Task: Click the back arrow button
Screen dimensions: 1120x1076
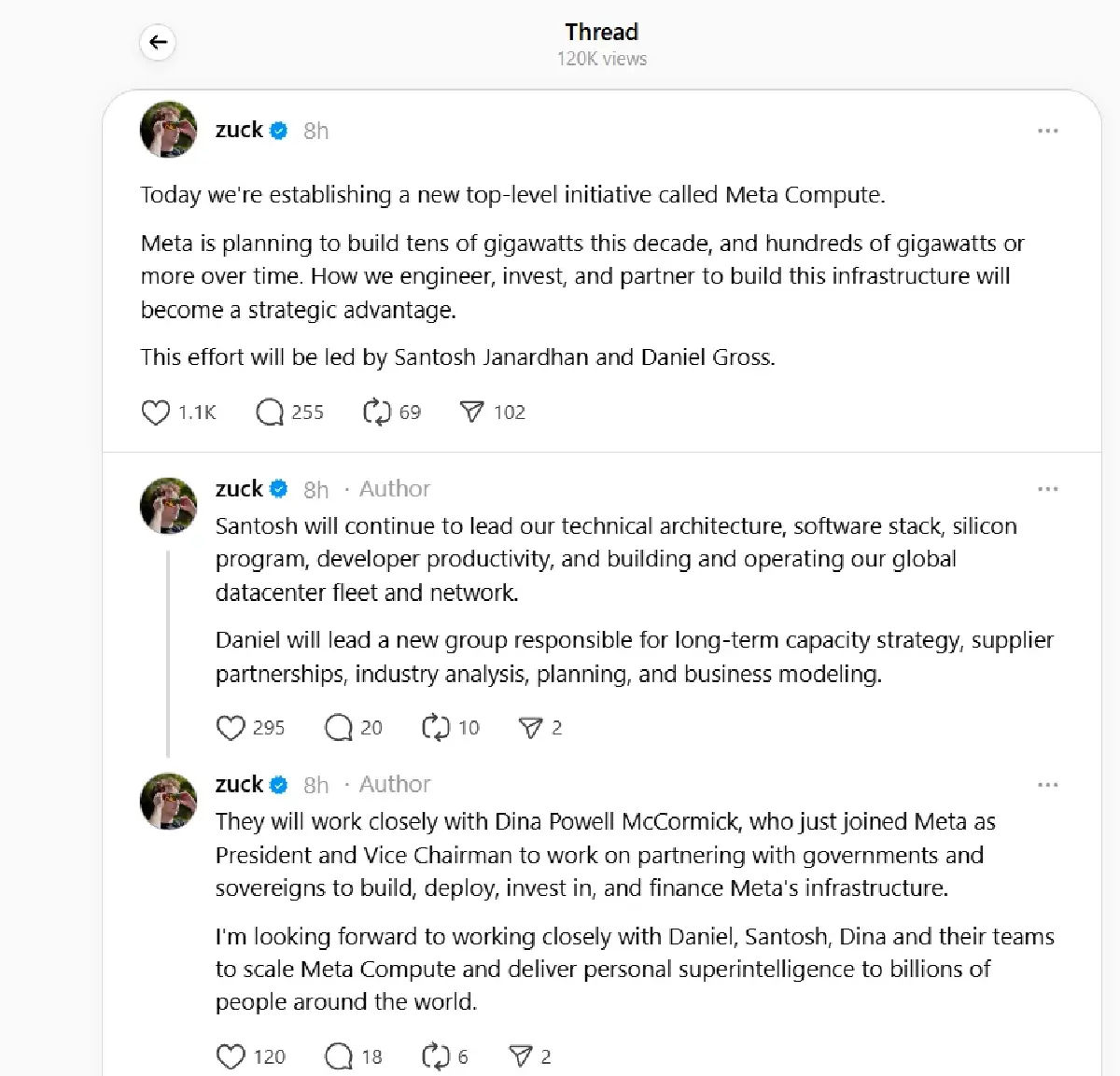Action: point(158,42)
